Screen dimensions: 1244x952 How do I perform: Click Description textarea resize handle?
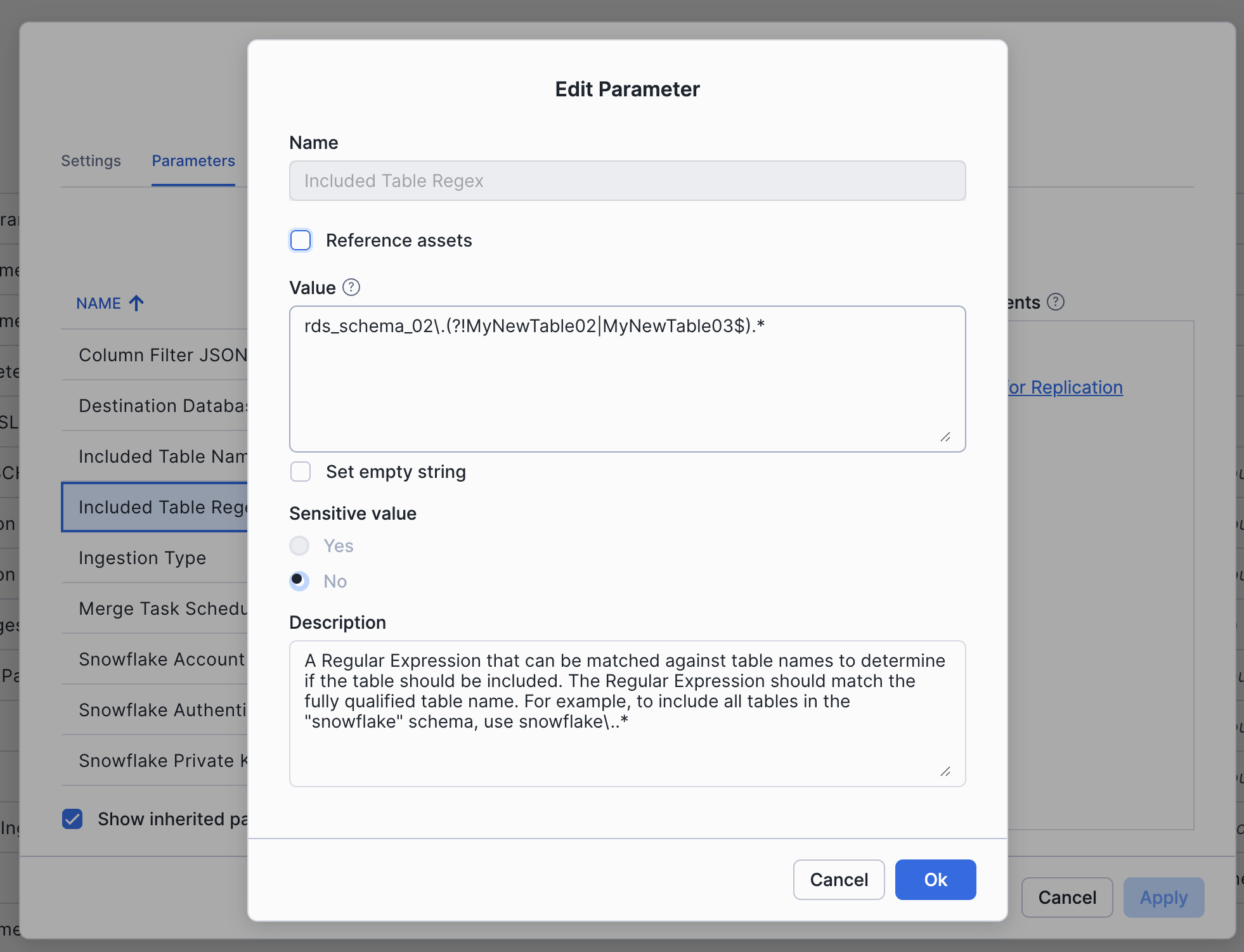coord(945,771)
